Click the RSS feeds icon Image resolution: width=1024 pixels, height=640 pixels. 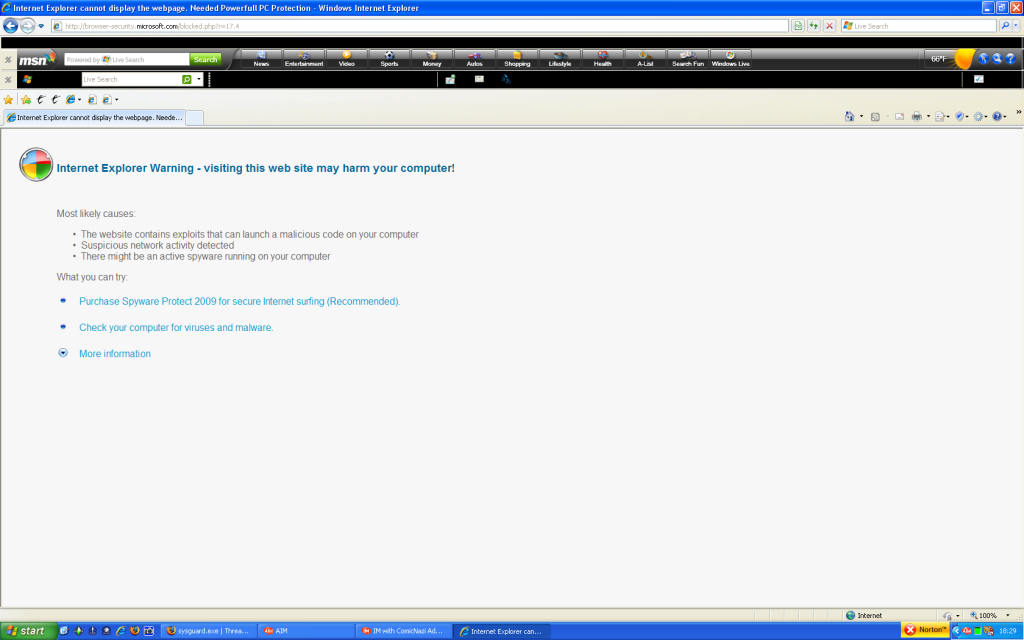pyautogui.click(x=875, y=117)
